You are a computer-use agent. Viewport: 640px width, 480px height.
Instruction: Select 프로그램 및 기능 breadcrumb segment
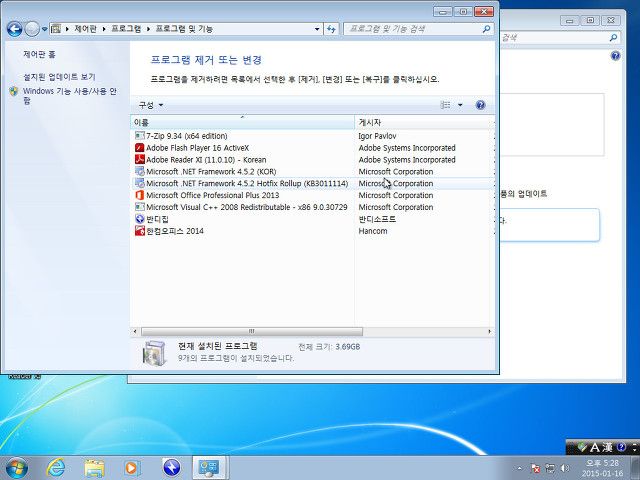click(x=184, y=29)
